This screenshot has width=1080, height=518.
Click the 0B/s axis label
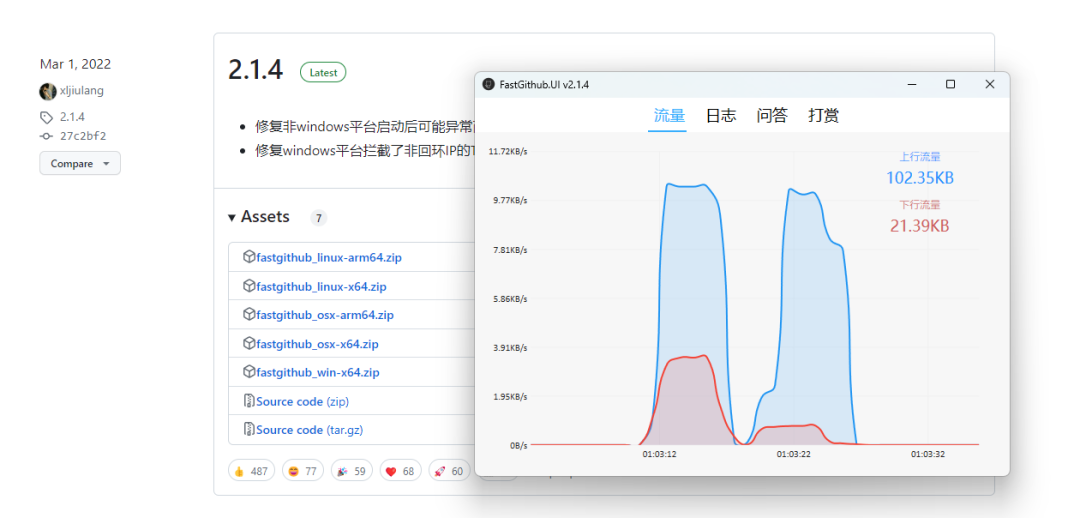[519, 446]
